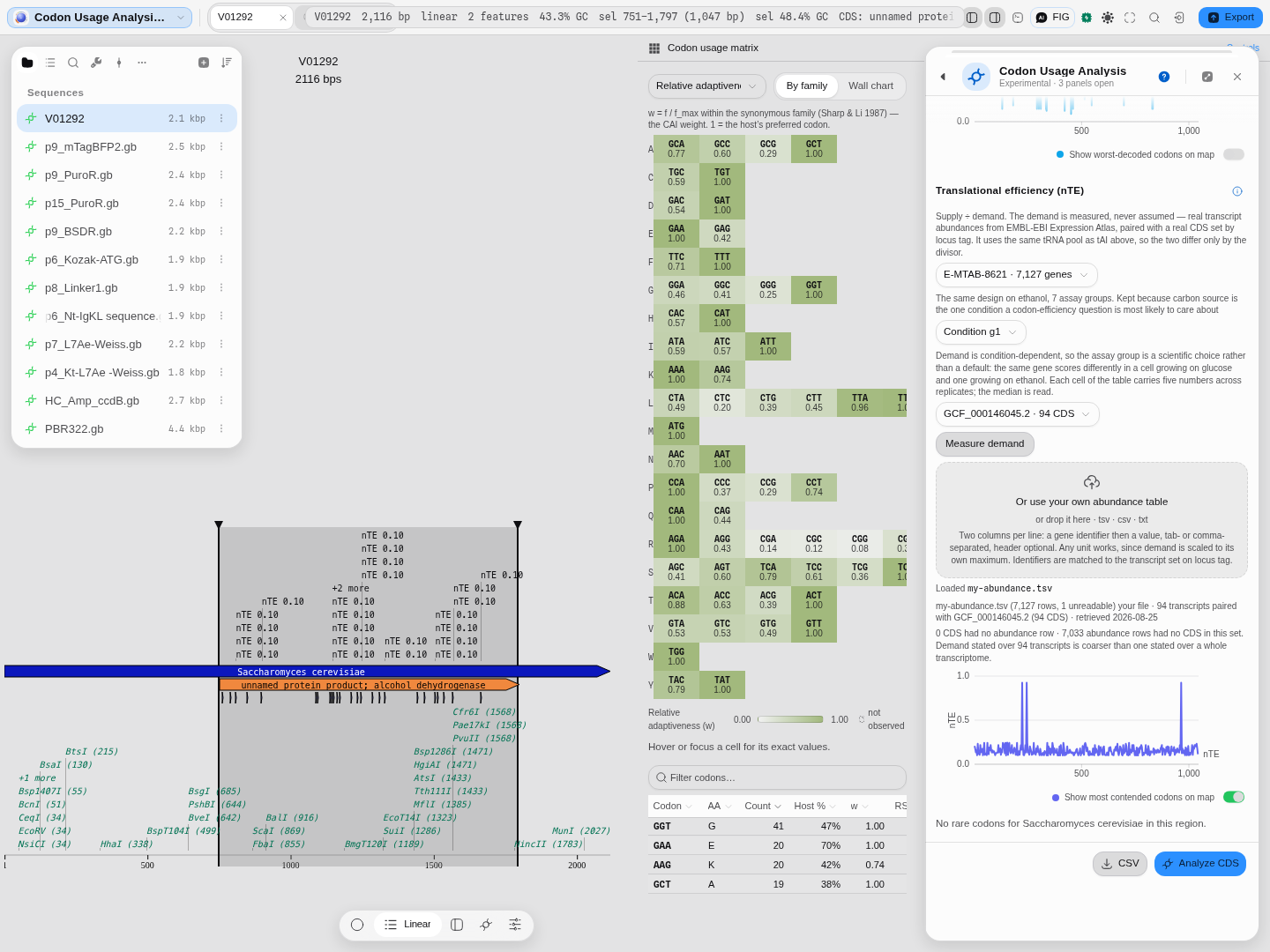The image size is (1270, 952).
Task: Expand the Codon Usage Analysis panel icon
Action: [x=1207, y=77]
